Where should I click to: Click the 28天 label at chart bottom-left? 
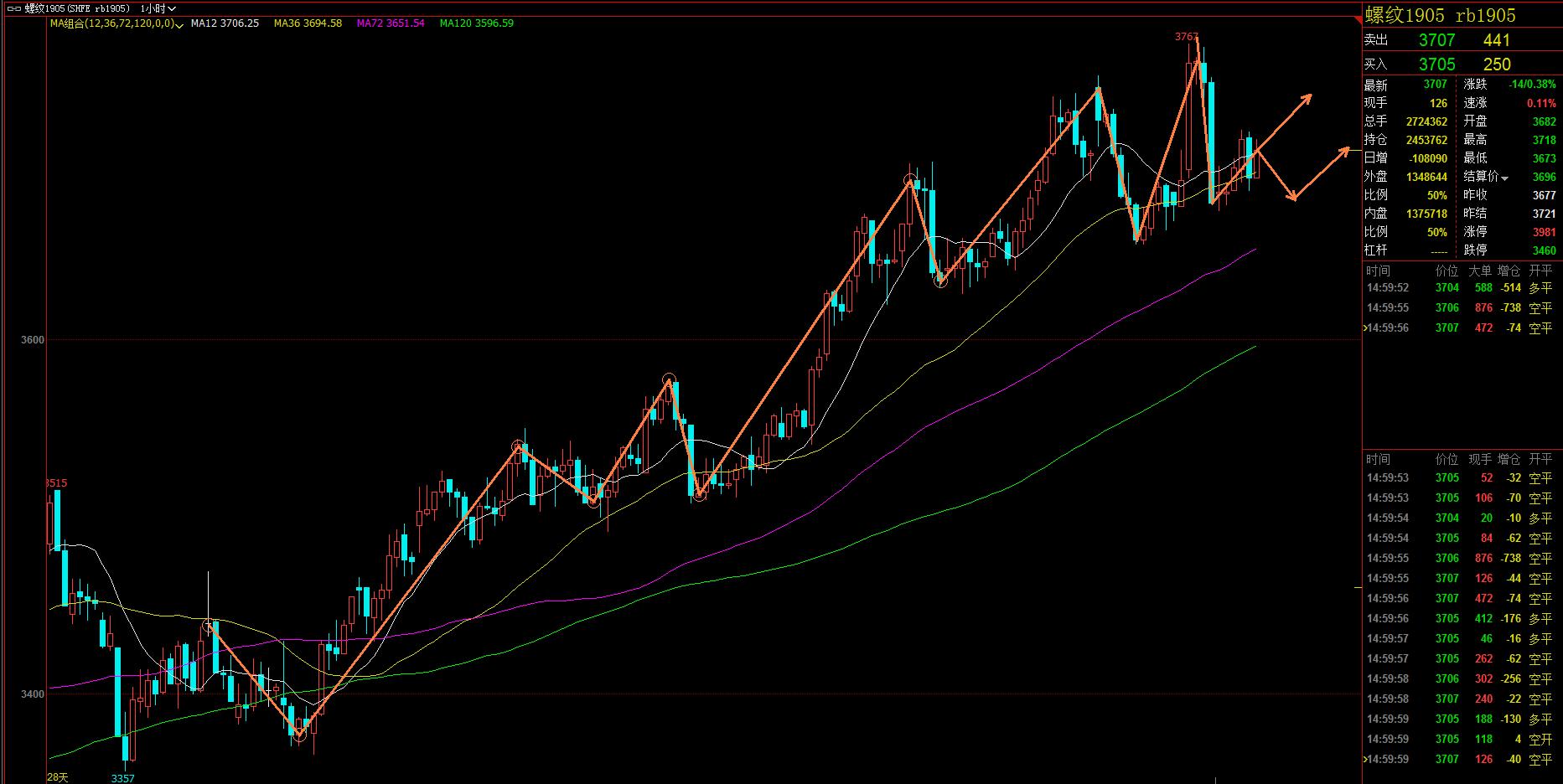point(57,777)
